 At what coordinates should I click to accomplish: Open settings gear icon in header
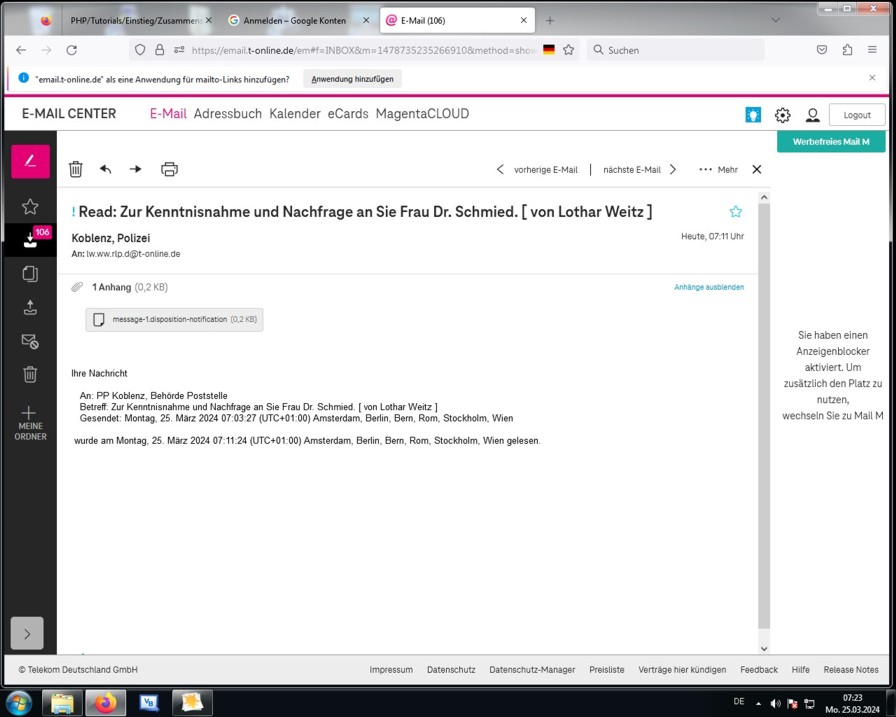[x=783, y=115]
